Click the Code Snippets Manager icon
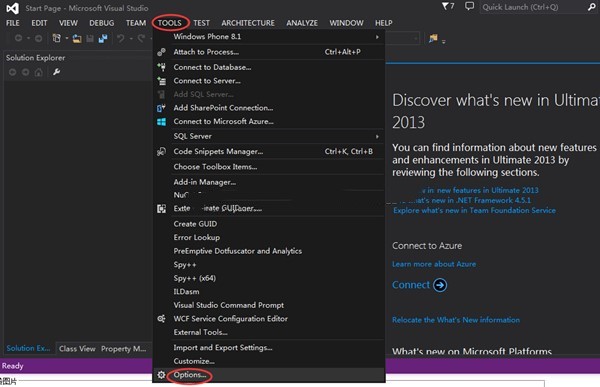 [161, 152]
